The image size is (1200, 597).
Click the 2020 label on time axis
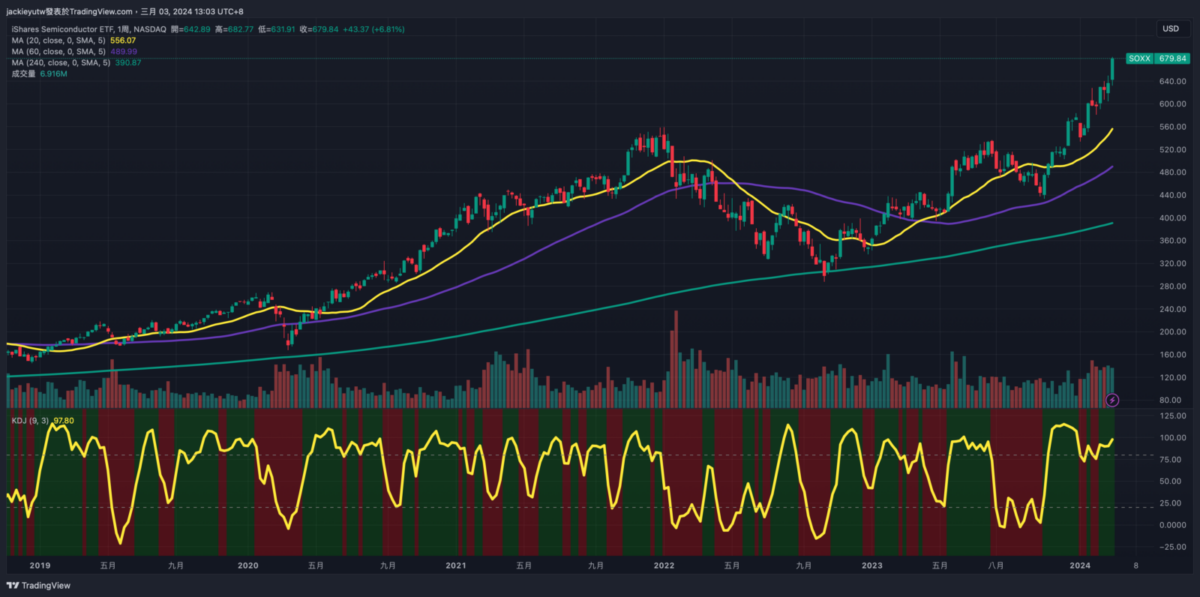pos(248,565)
